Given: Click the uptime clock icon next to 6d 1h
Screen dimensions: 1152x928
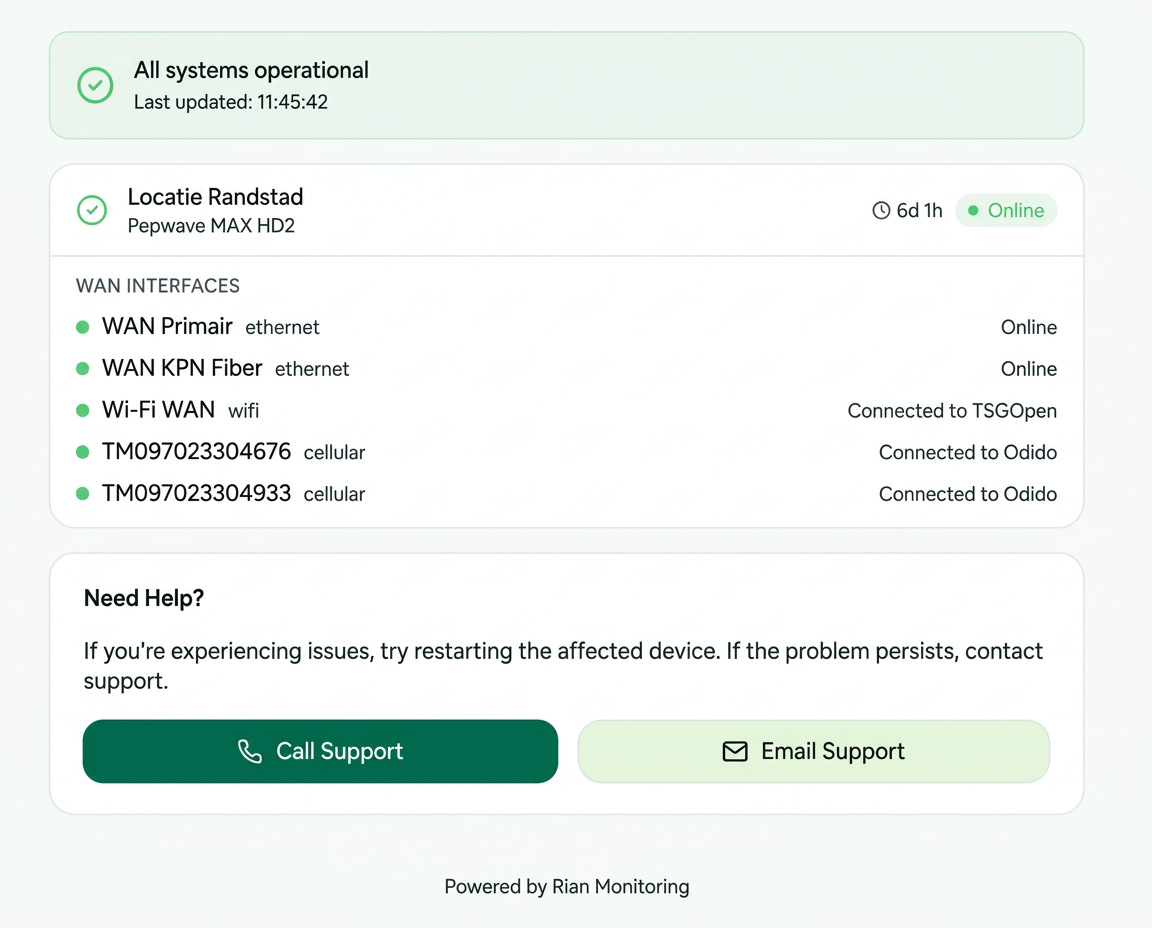Looking at the screenshot, I should click(x=881, y=211).
